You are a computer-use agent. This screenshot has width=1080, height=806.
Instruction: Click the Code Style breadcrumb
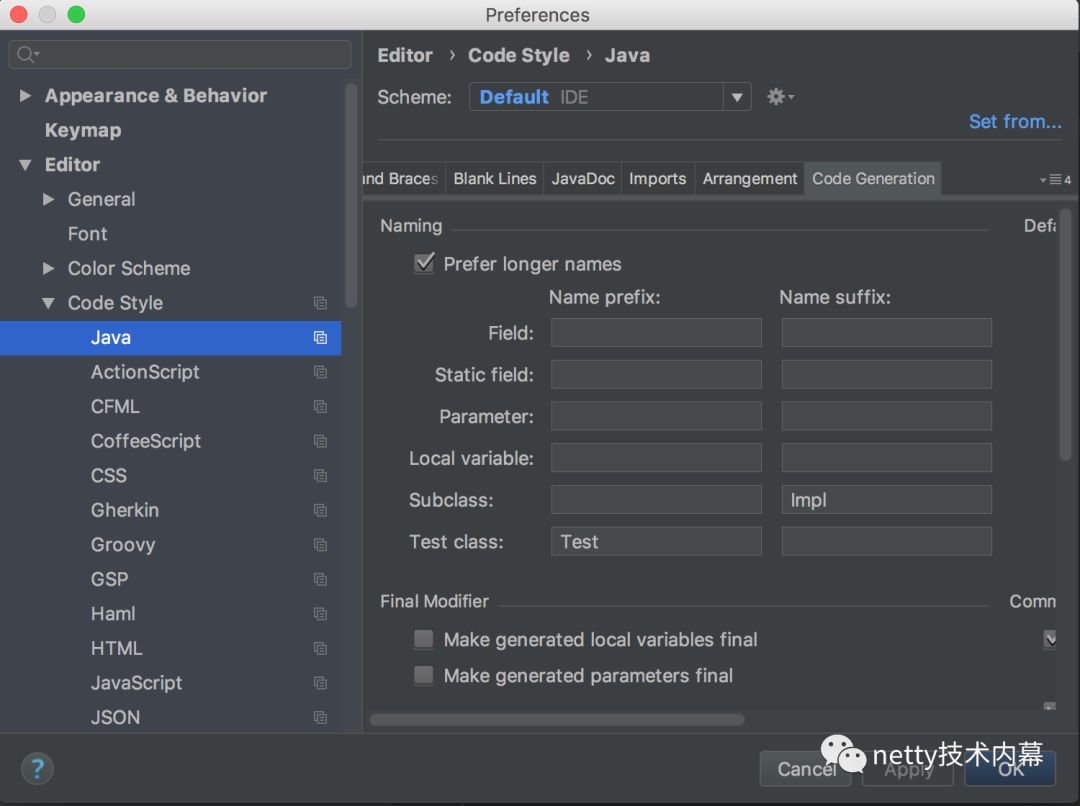[x=519, y=55]
